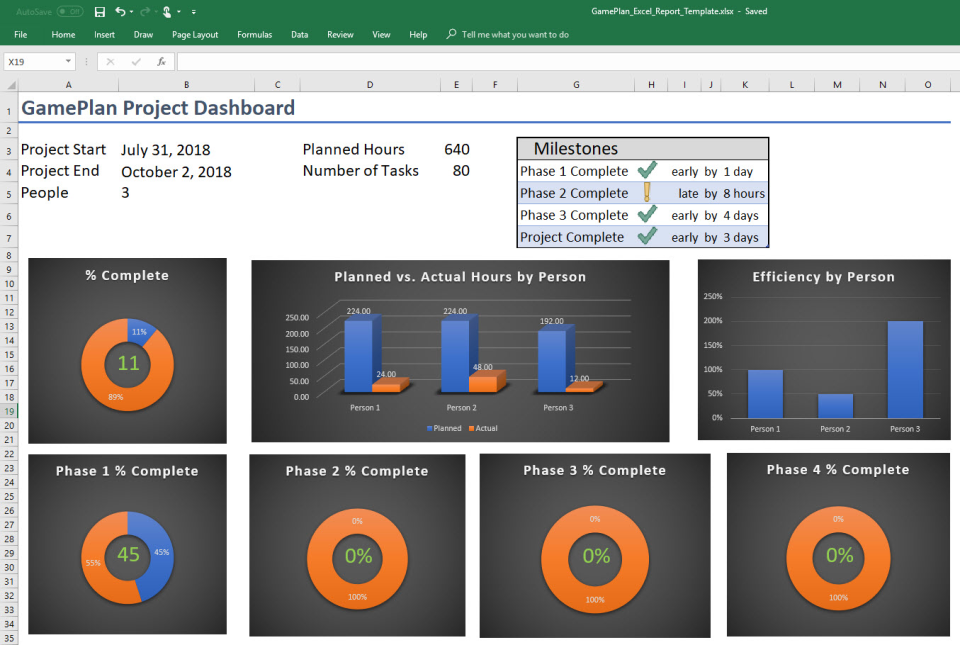The width and height of the screenshot is (960, 645).
Task: Click the File menu
Action: 20,34
